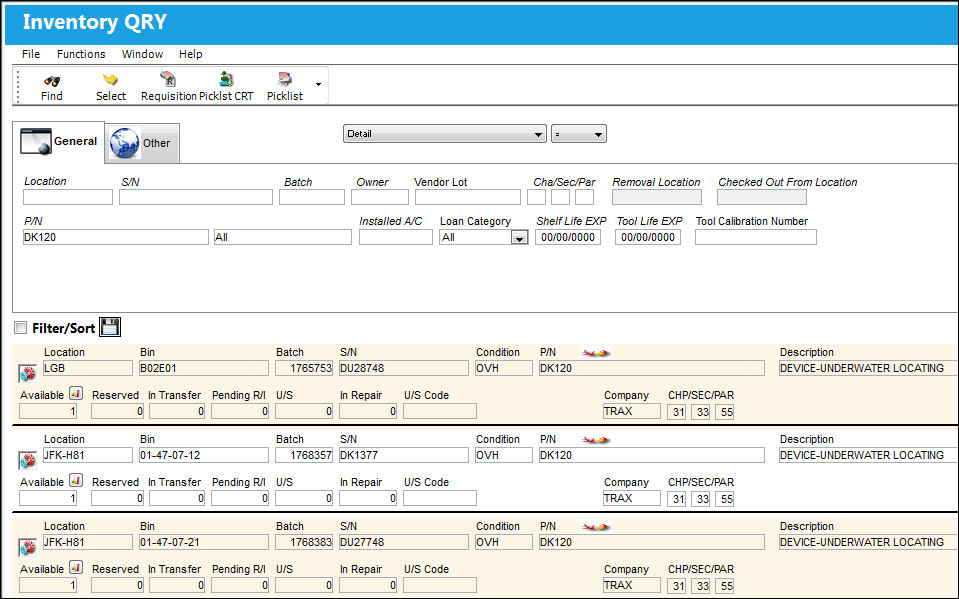Select bin value B02E01
959x599 pixels.
coord(204,368)
